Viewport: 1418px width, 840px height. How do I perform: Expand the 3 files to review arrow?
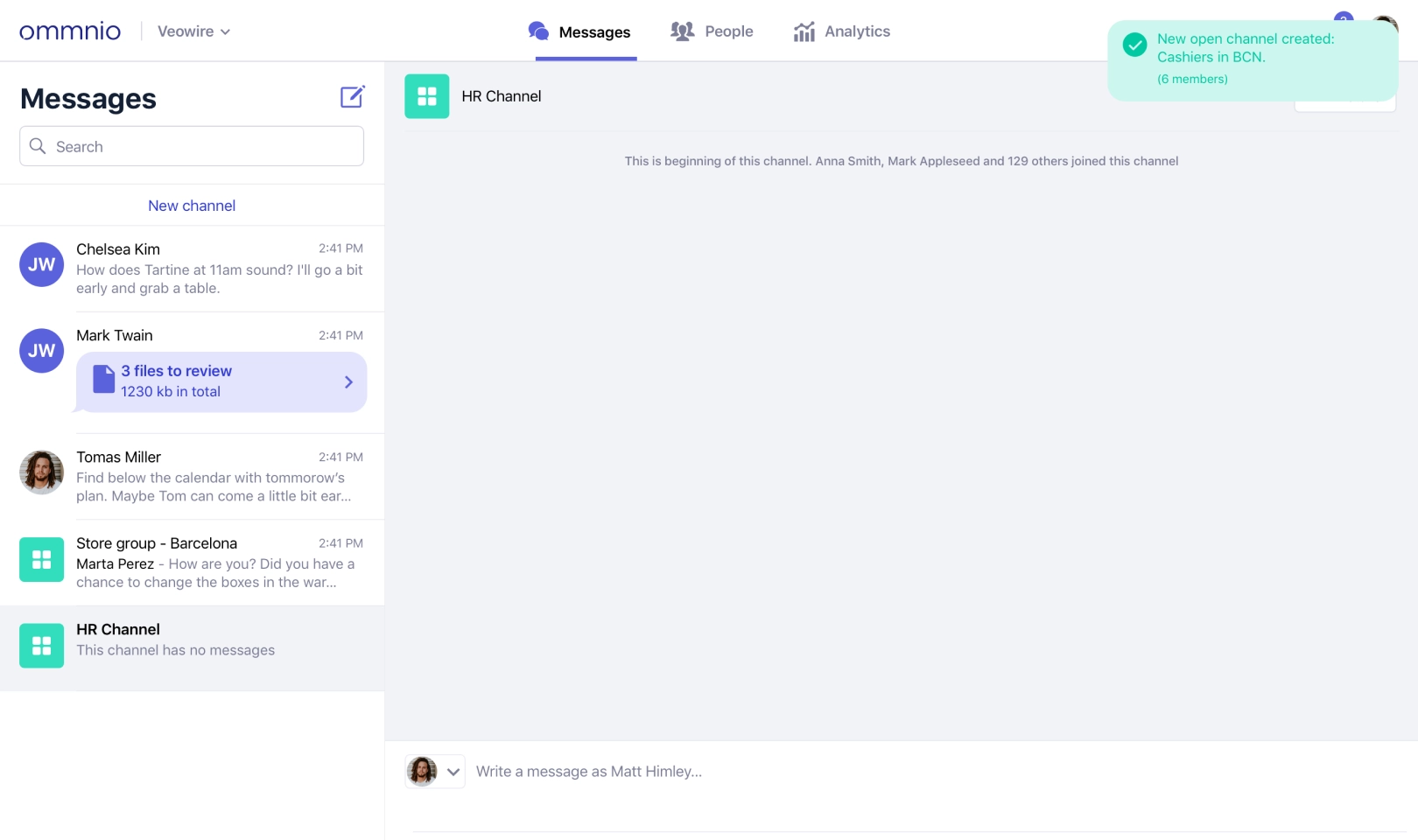tap(348, 382)
